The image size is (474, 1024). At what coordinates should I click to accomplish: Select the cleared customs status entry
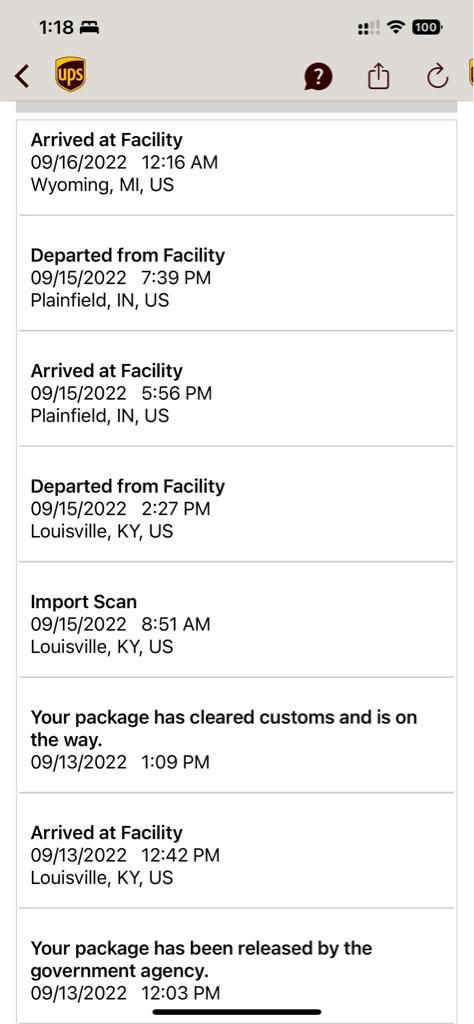click(236, 735)
